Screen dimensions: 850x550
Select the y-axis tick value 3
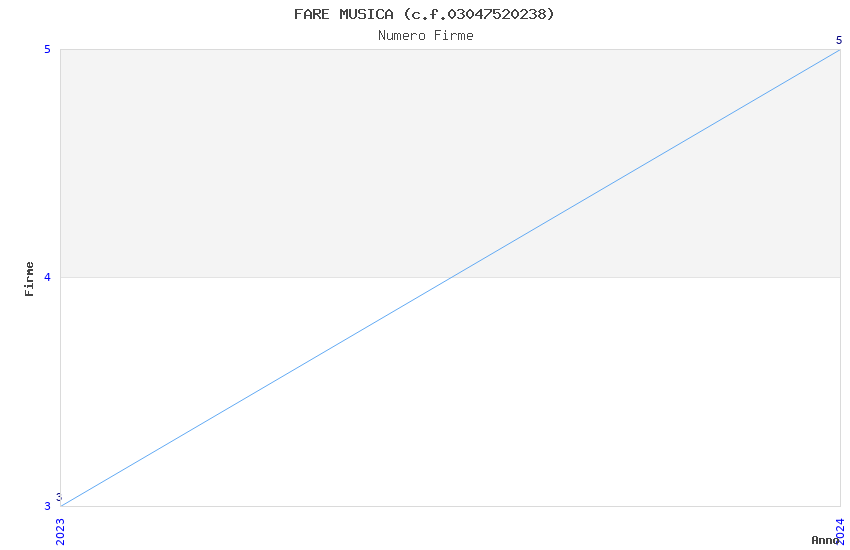pos(47,506)
